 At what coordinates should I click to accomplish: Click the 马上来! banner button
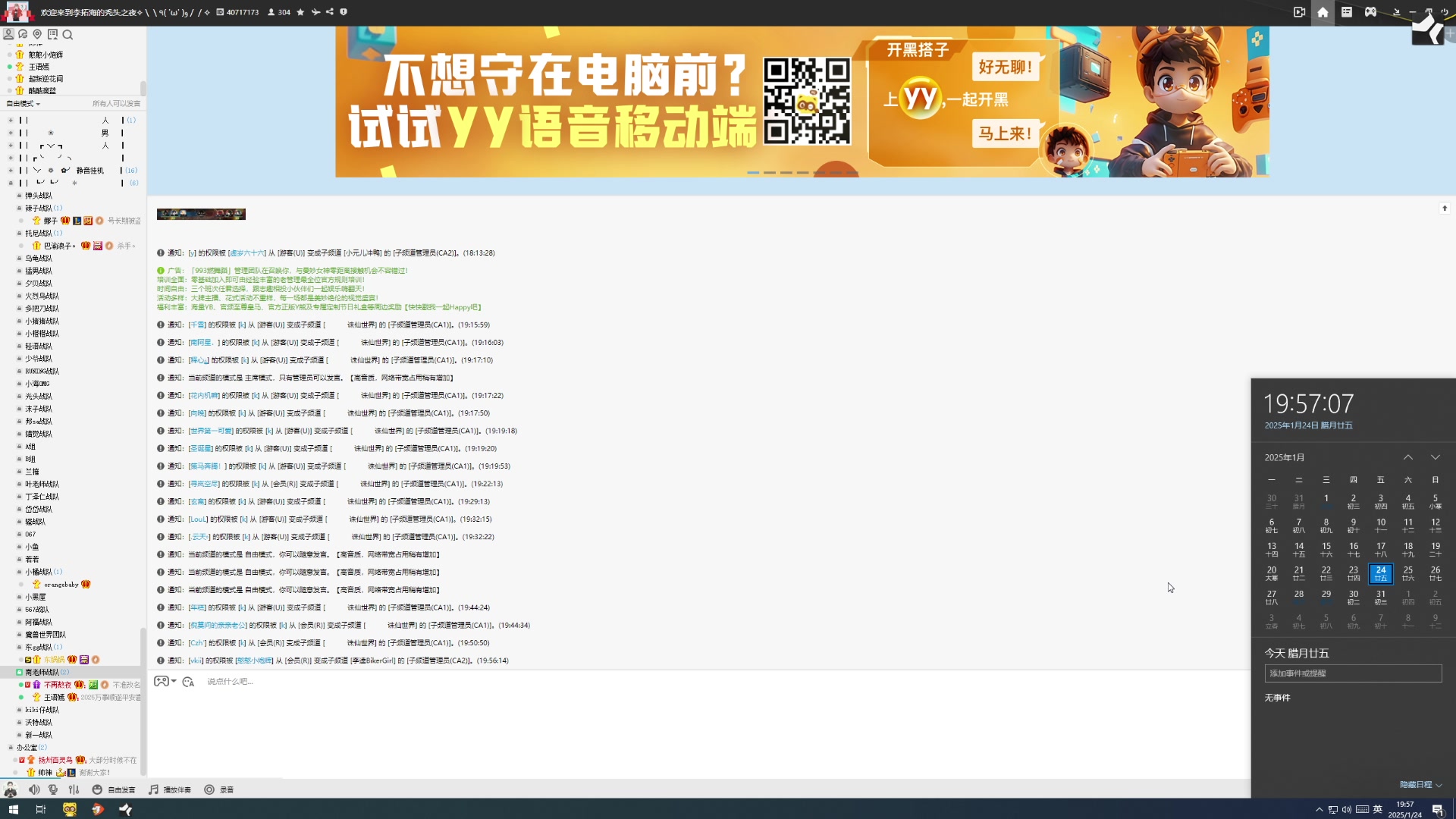(x=1006, y=133)
